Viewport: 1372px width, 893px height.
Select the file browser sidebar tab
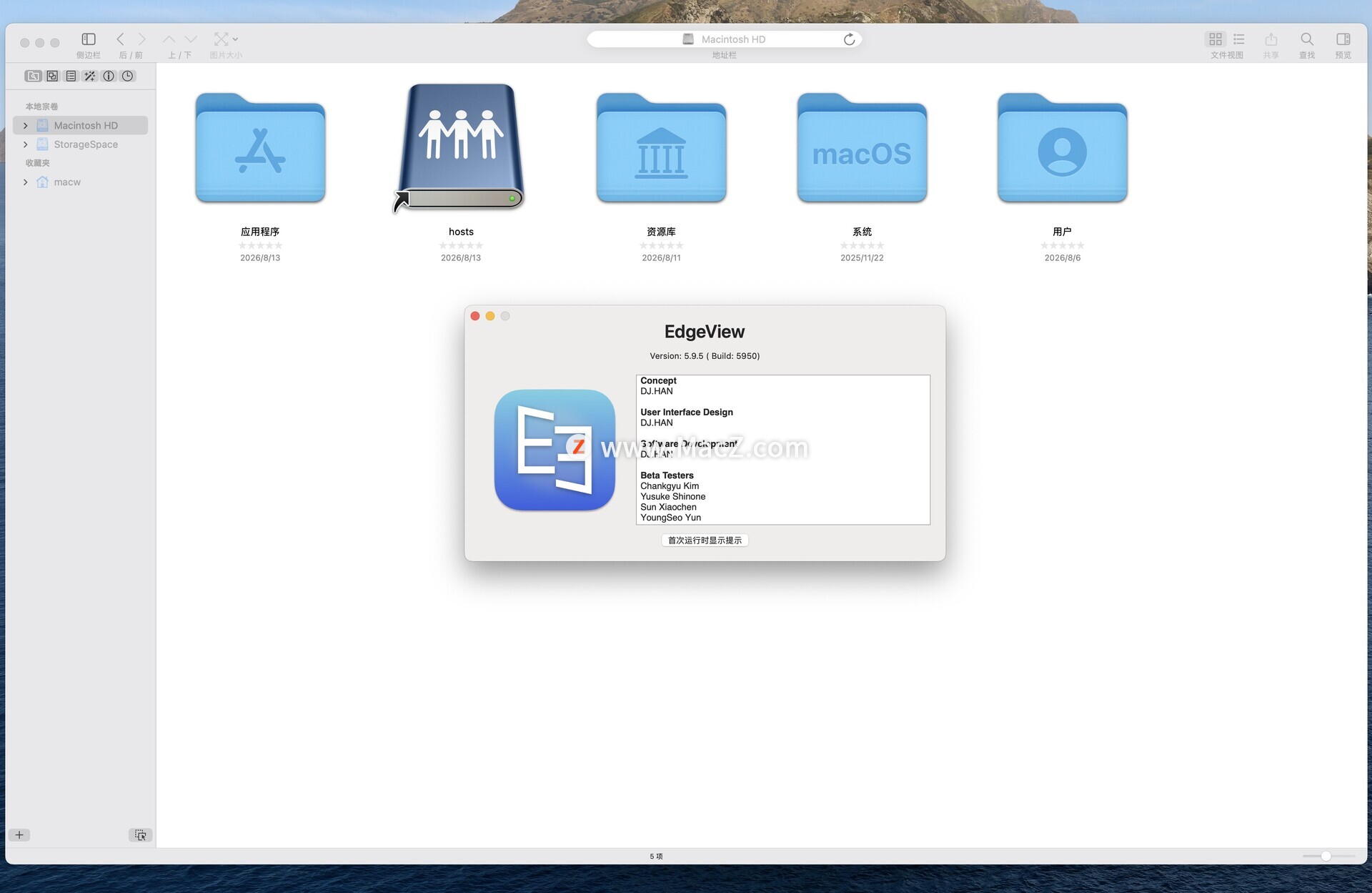tap(33, 76)
